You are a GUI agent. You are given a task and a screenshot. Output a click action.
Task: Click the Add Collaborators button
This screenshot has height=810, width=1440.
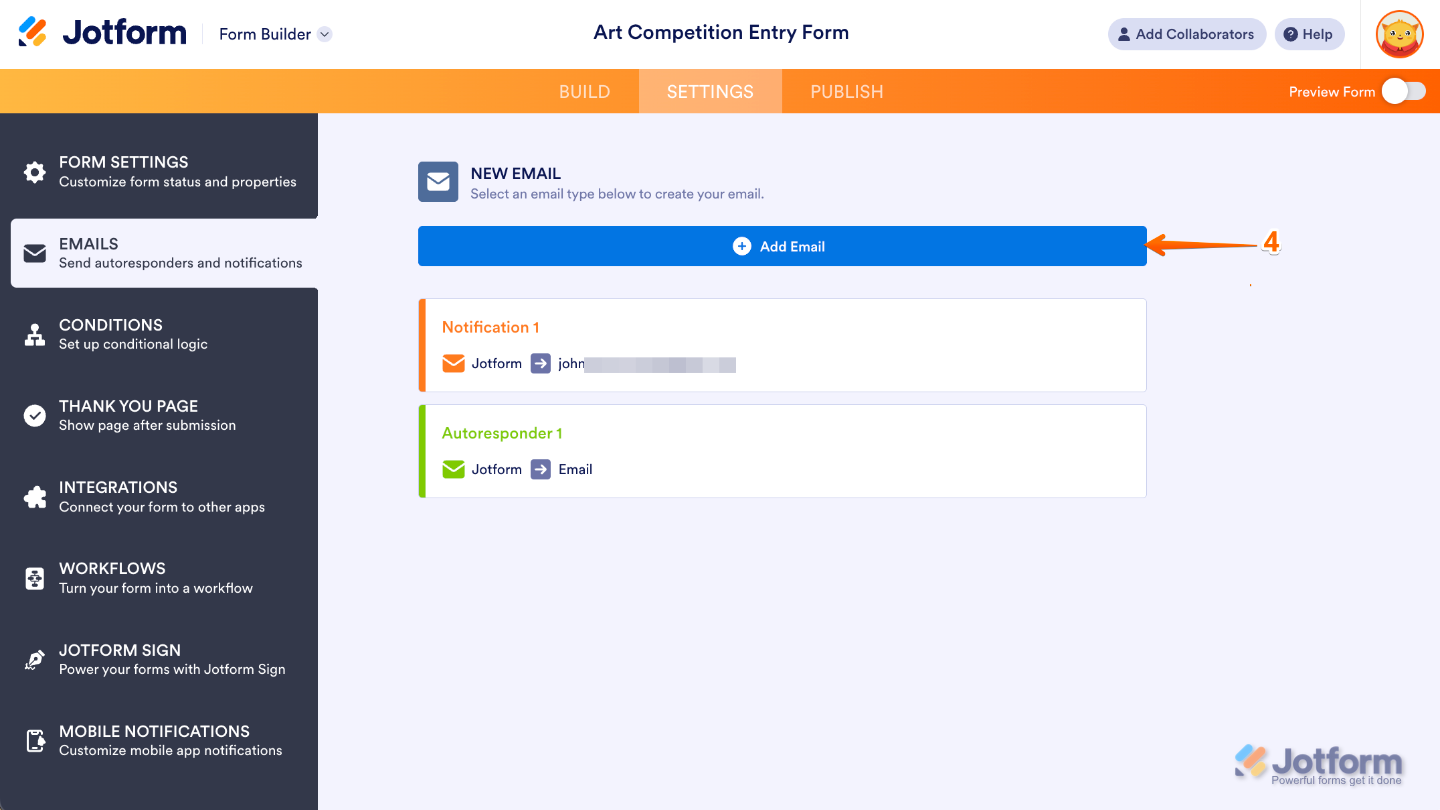1186,34
